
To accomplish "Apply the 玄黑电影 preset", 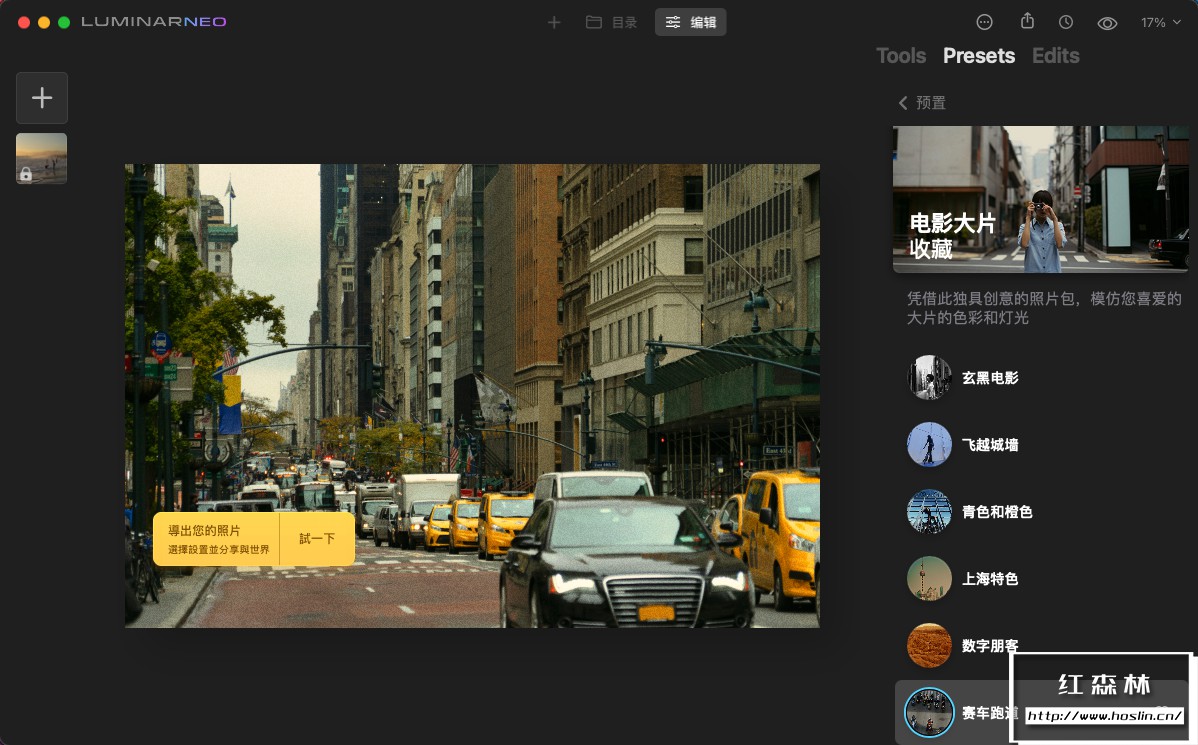I will click(x=989, y=378).
